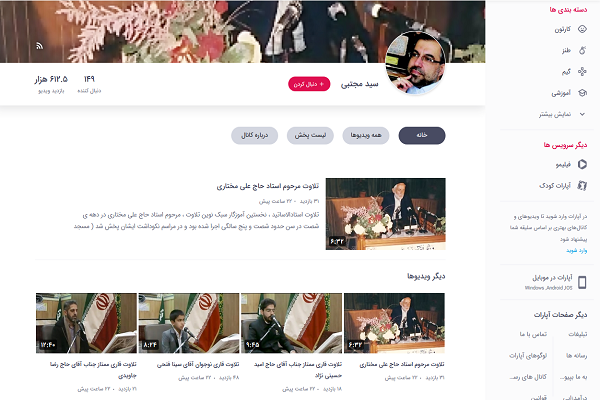Screen dimensions: 600x400
Task: Open the cartoon category icon in sidebar
Action: [x=582, y=29]
